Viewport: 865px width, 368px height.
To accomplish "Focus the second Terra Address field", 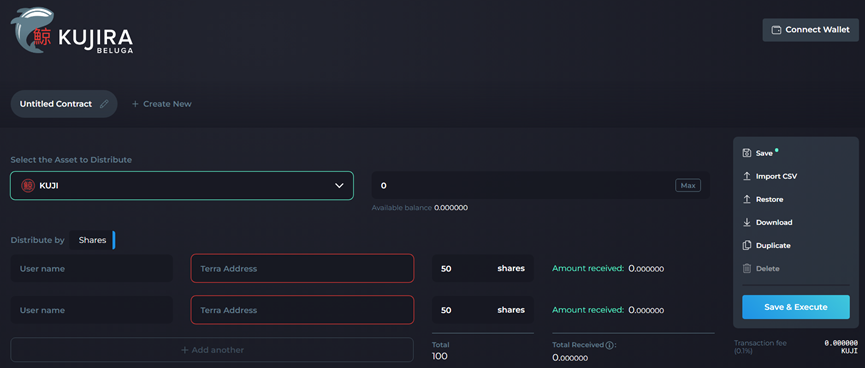I will [x=302, y=310].
